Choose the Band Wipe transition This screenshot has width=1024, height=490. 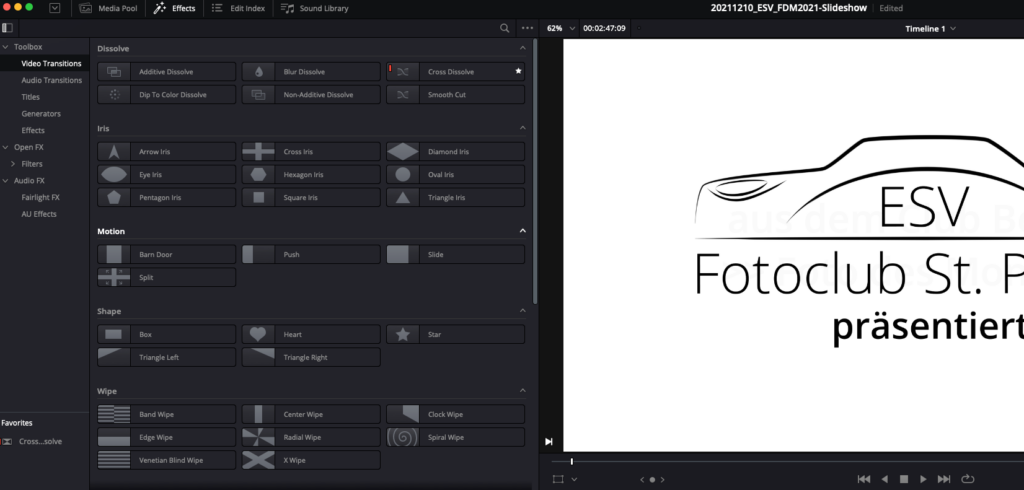point(167,414)
